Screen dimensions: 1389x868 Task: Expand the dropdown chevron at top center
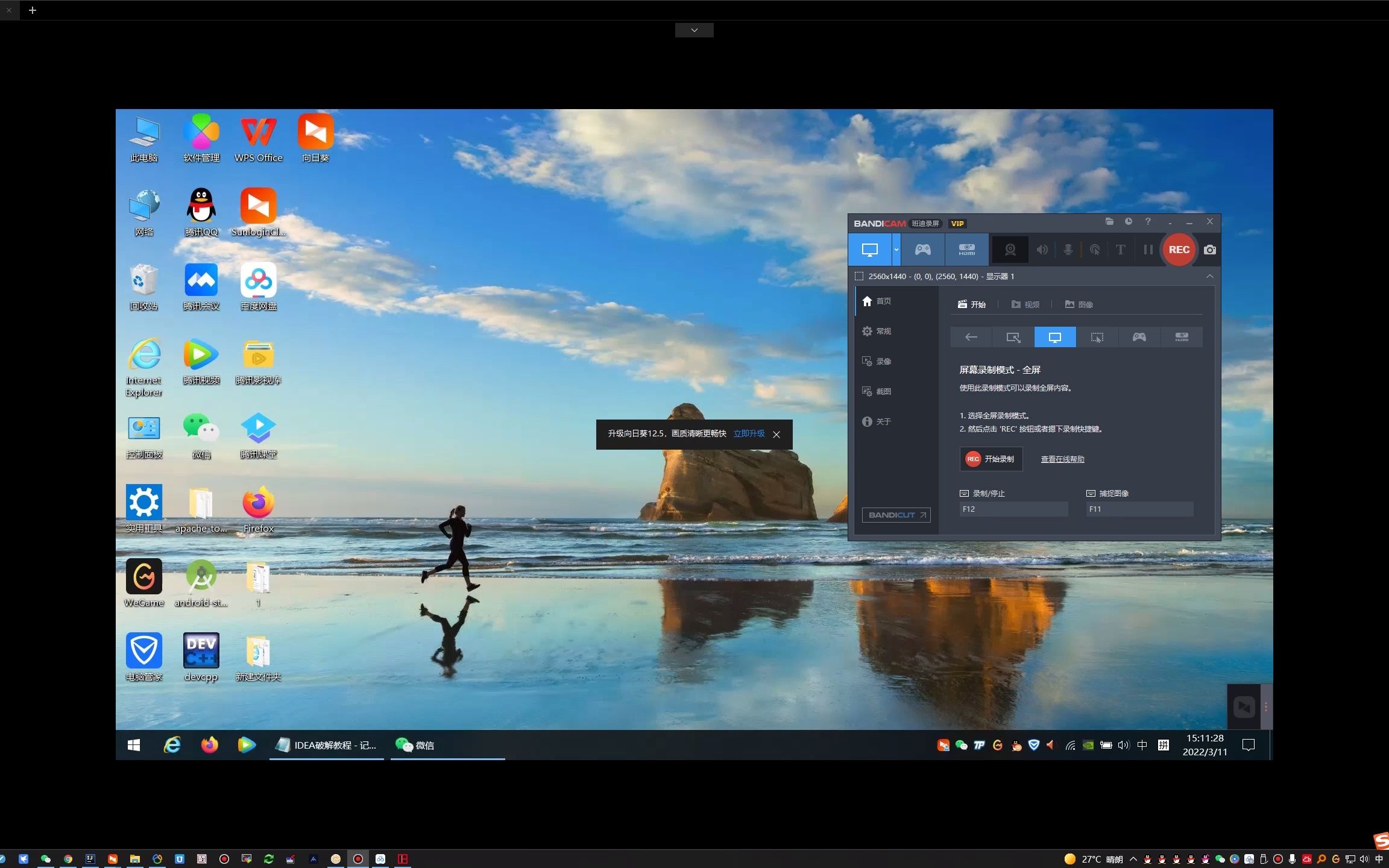[694, 30]
